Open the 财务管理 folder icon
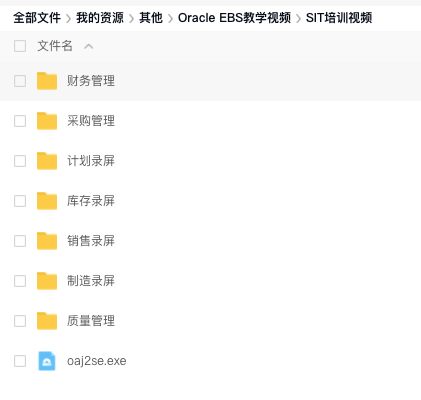Viewport: 421px width, 400px height. 47,81
